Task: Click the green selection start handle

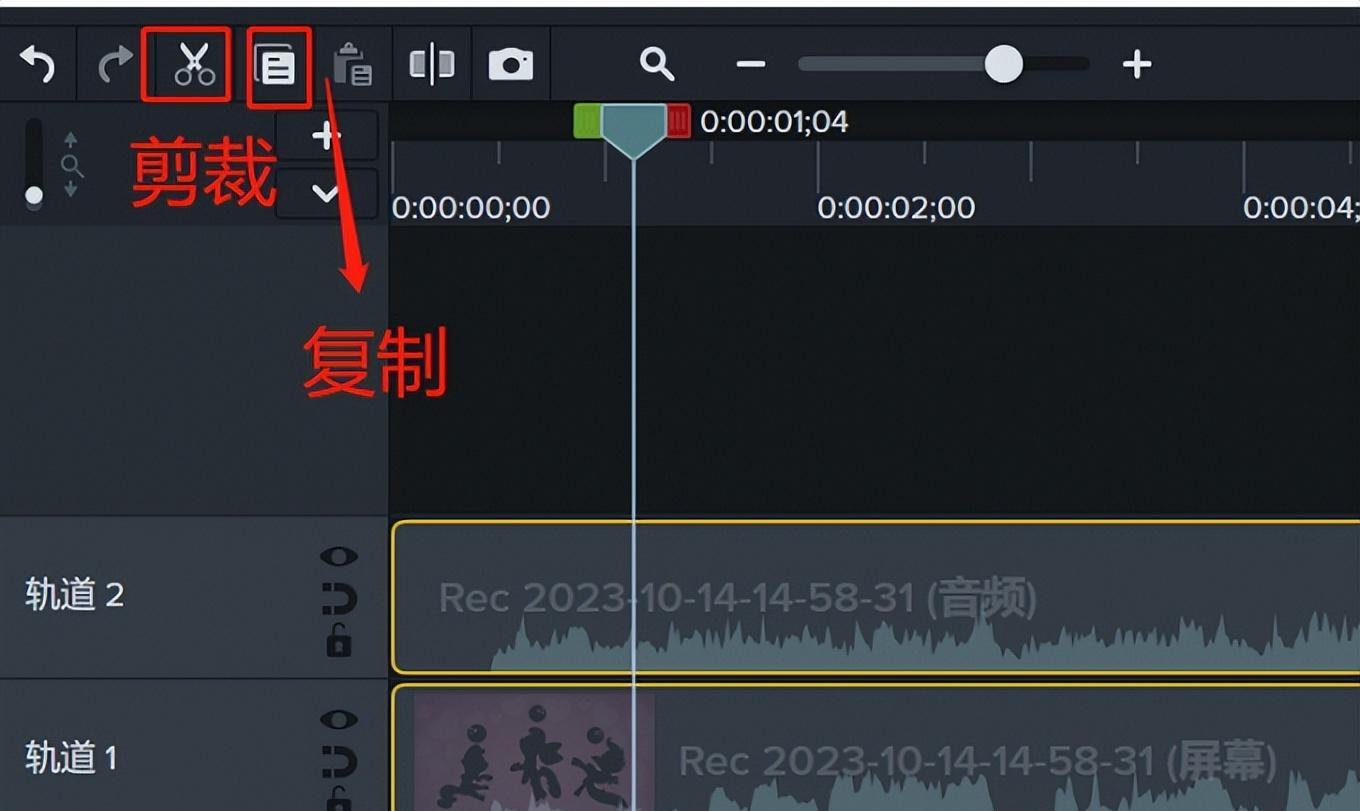Action: pyautogui.click(x=587, y=121)
